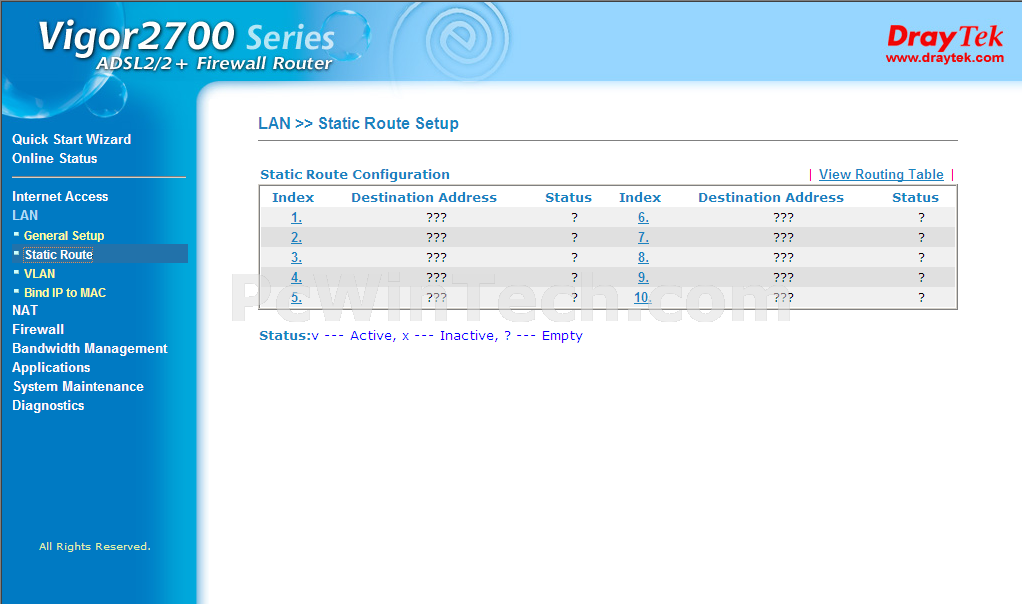Open static route index 7

tap(643, 237)
